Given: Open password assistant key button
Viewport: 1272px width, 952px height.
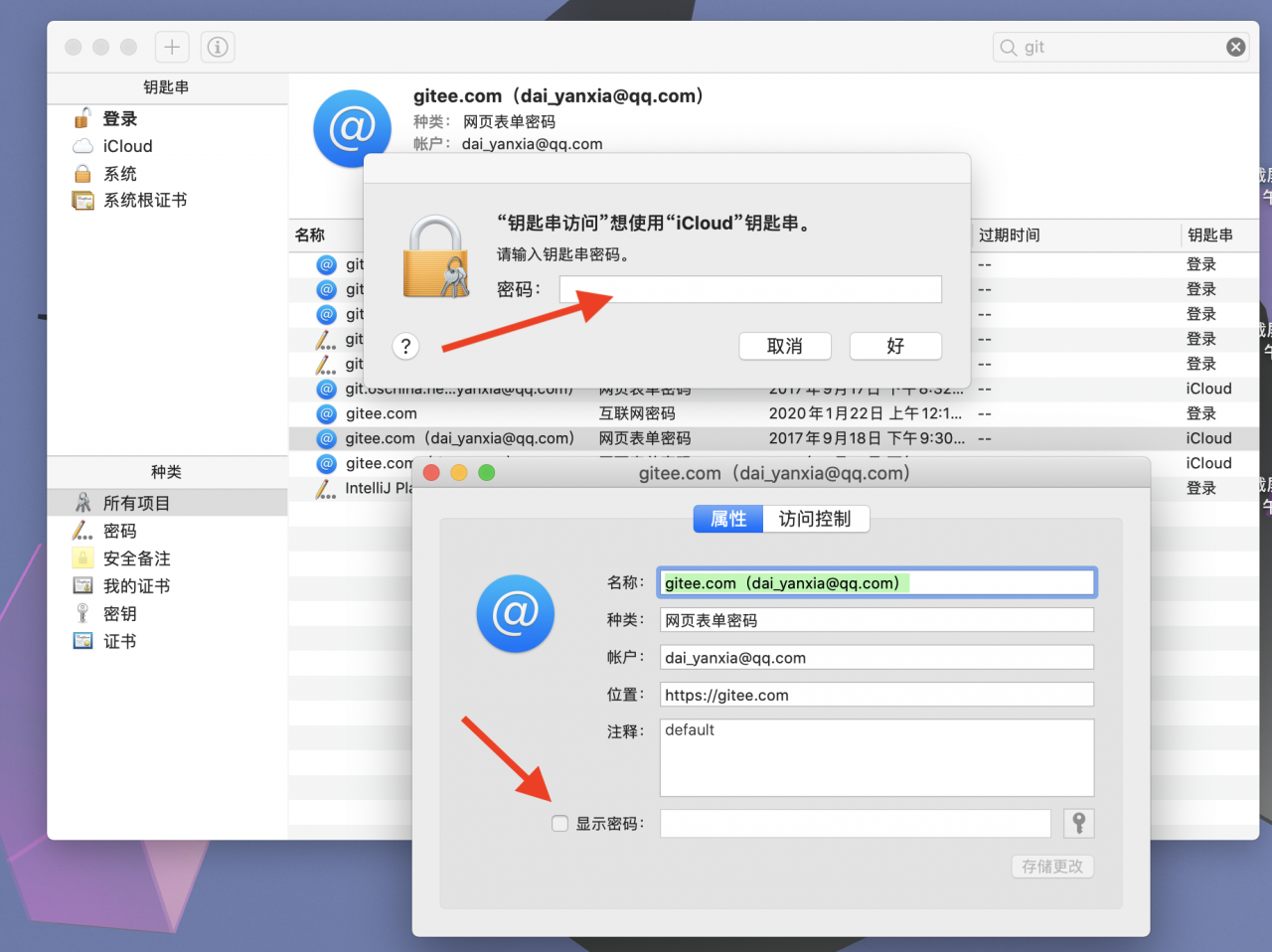Looking at the screenshot, I should coord(1078,823).
